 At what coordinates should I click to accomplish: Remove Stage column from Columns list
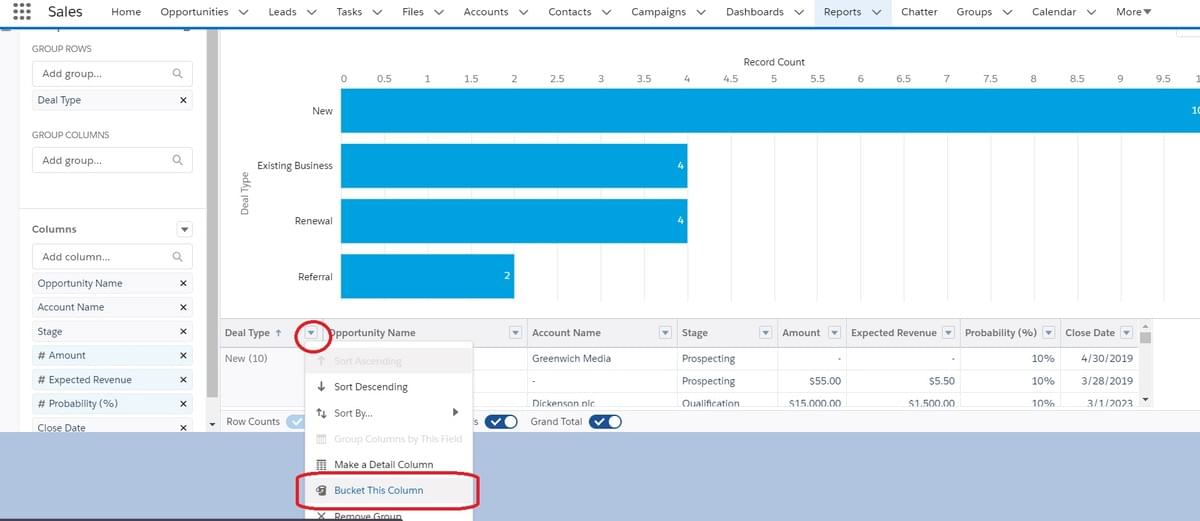click(x=183, y=331)
